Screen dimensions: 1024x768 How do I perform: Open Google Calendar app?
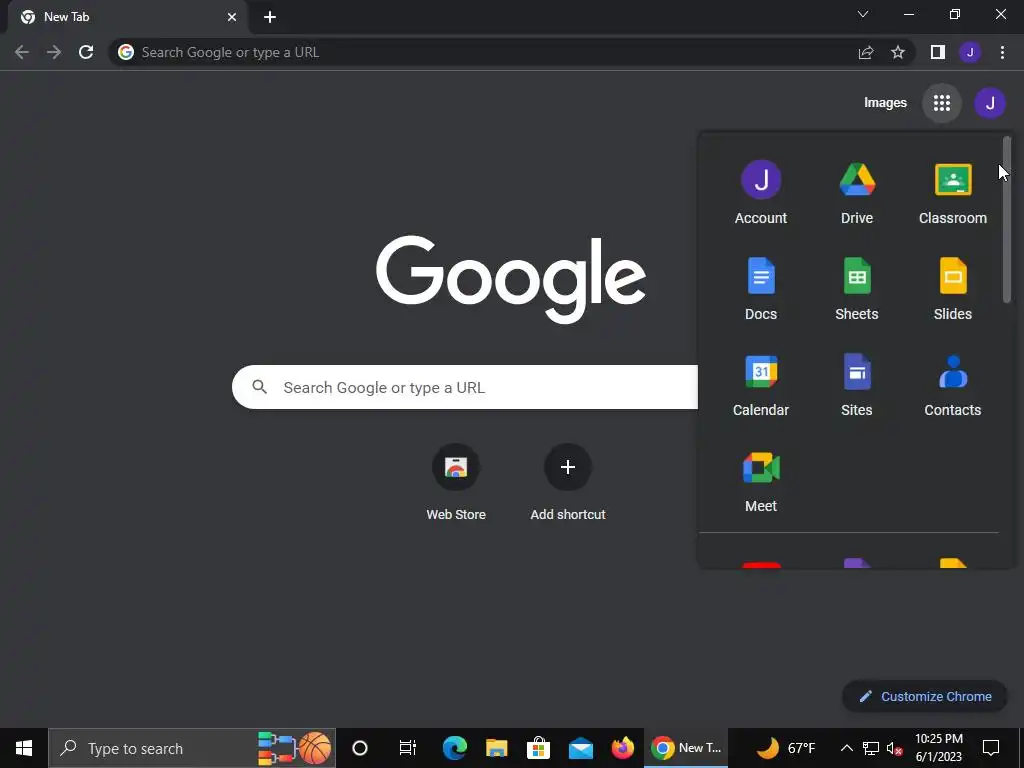(x=761, y=385)
